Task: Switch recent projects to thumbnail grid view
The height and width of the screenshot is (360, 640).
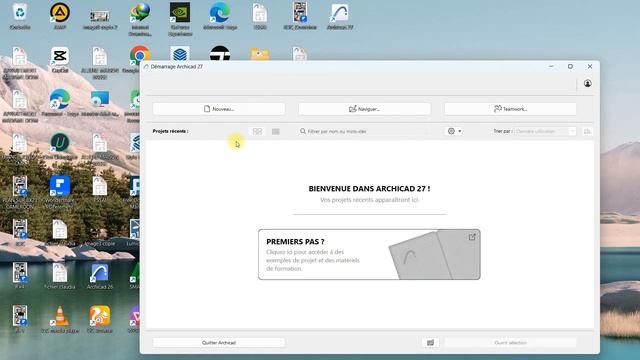Action: 257,131
